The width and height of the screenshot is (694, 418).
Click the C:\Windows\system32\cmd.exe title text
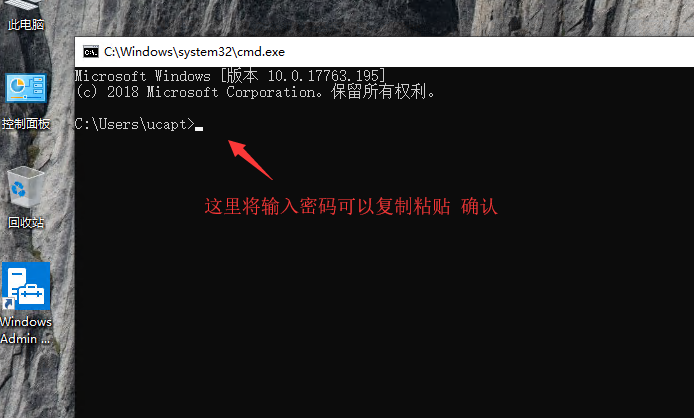pyautogui.click(x=194, y=52)
